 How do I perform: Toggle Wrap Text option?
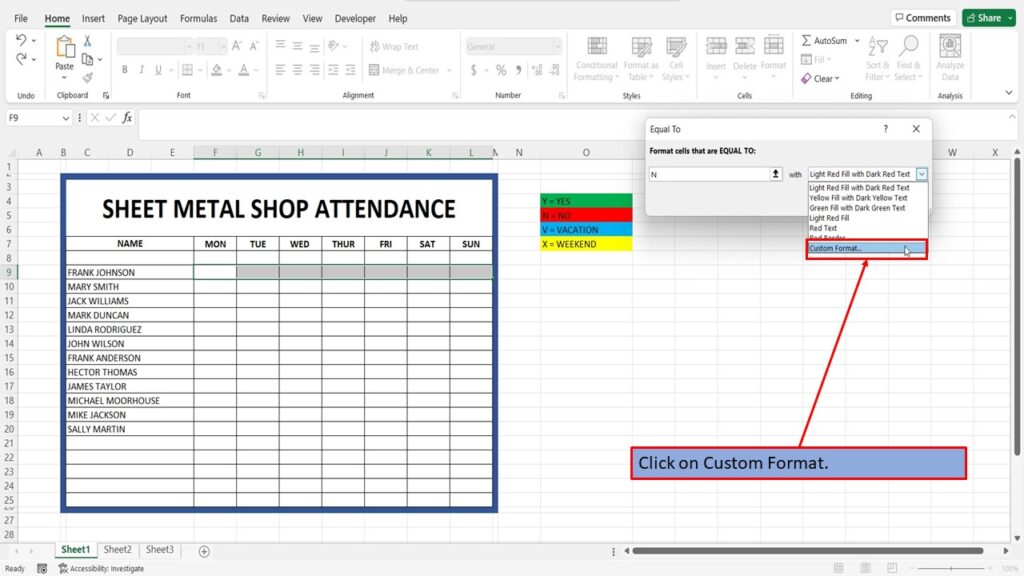pyautogui.click(x=394, y=46)
